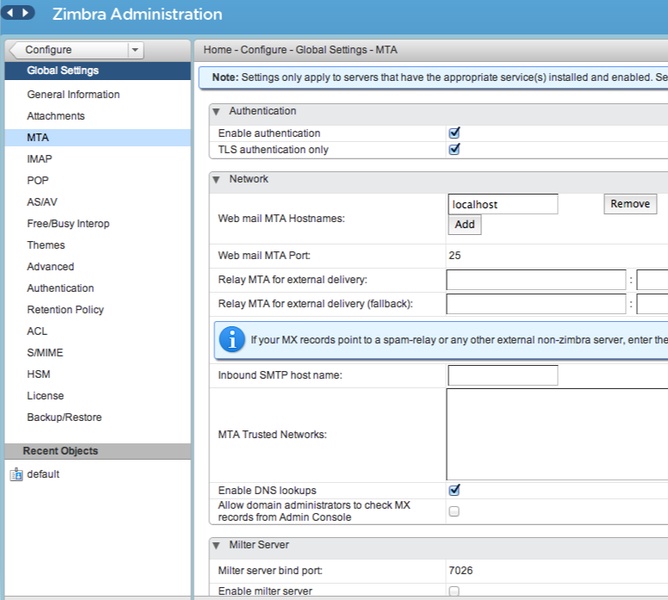This screenshot has height=600, width=668.
Task: Open IMAP settings in sidebar
Action: pos(40,159)
